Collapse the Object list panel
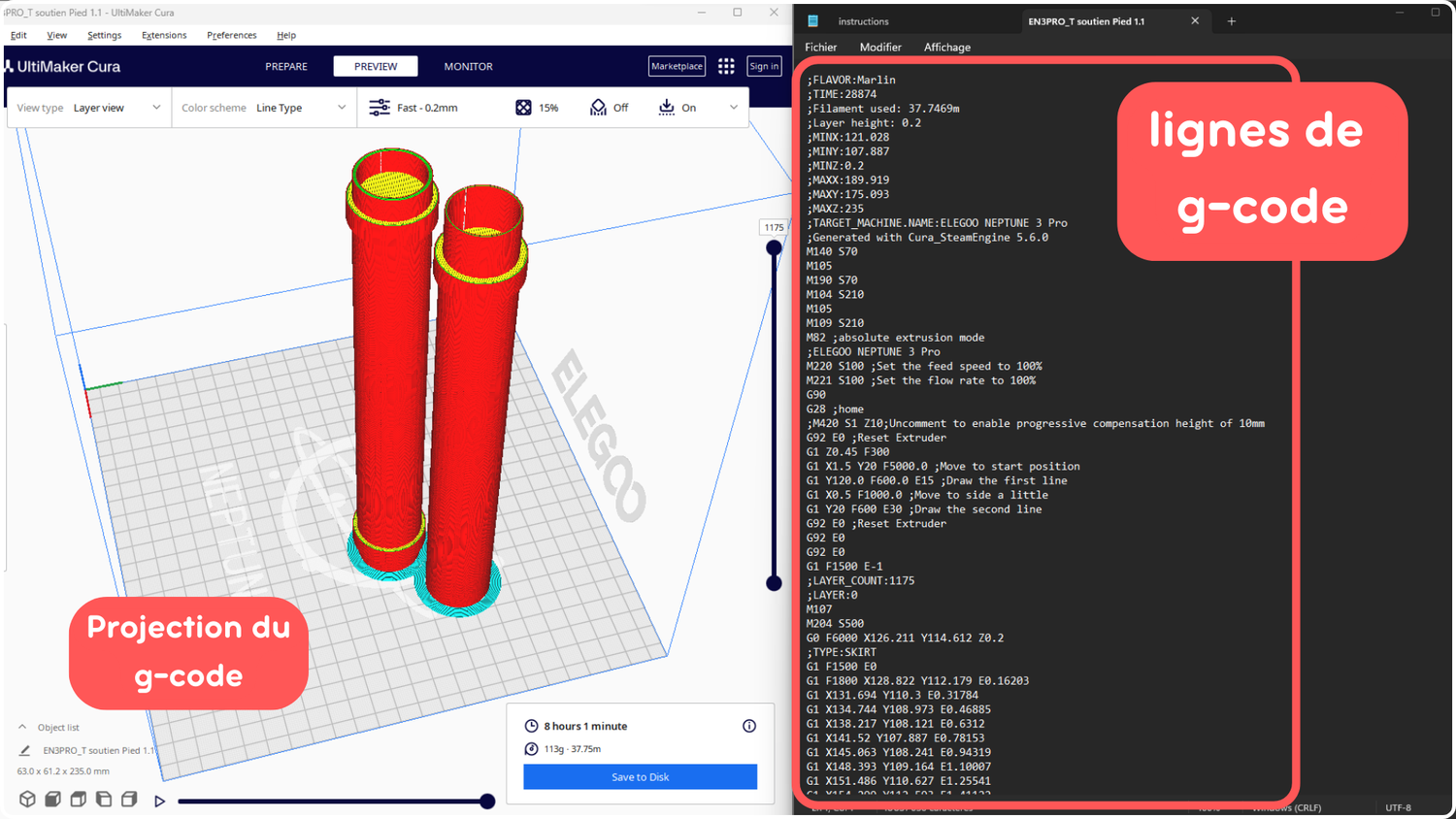Viewport: 1456px width, 819px height. pyautogui.click(x=21, y=727)
